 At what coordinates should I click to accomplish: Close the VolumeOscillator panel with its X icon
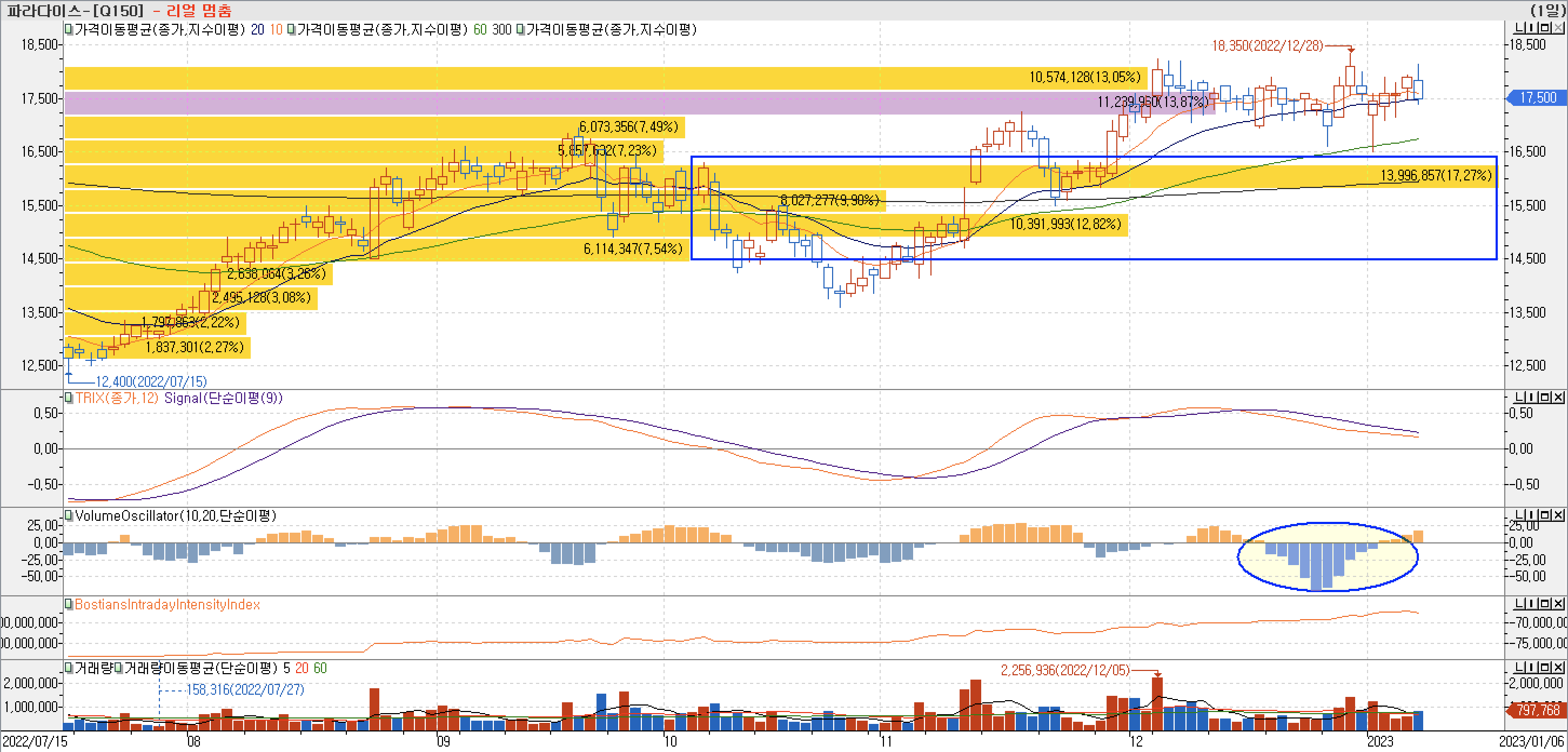coord(1558,515)
